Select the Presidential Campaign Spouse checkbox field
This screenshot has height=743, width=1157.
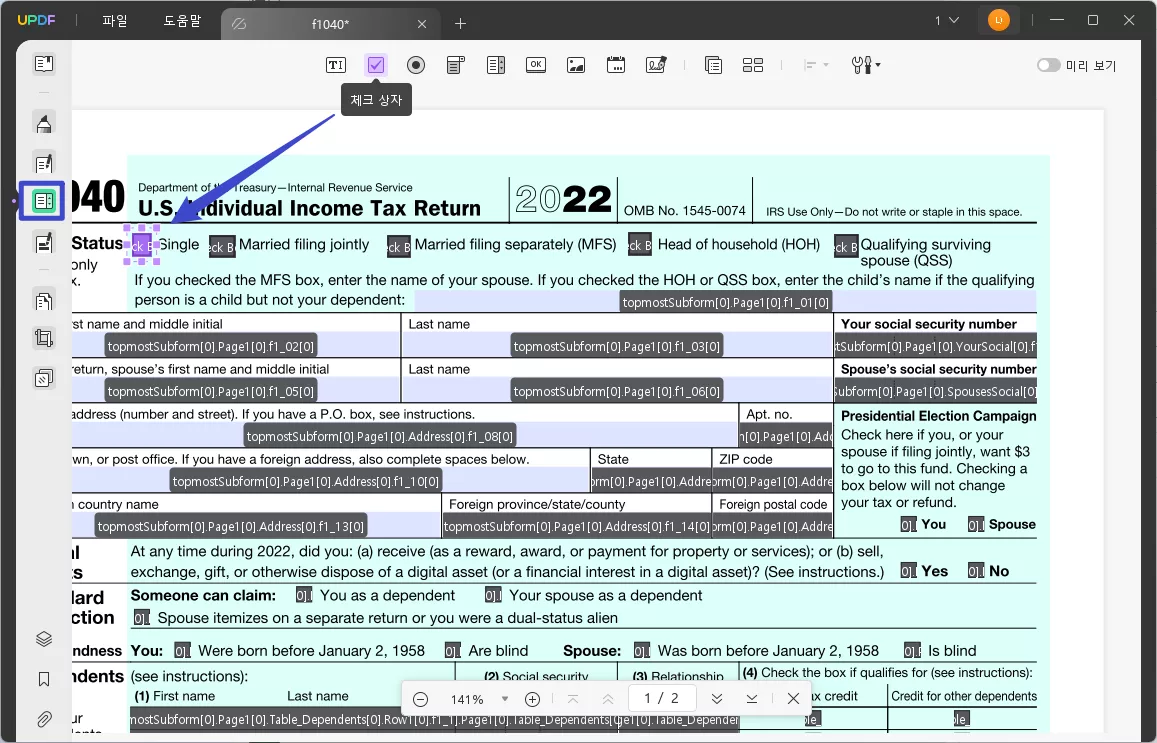976,525
